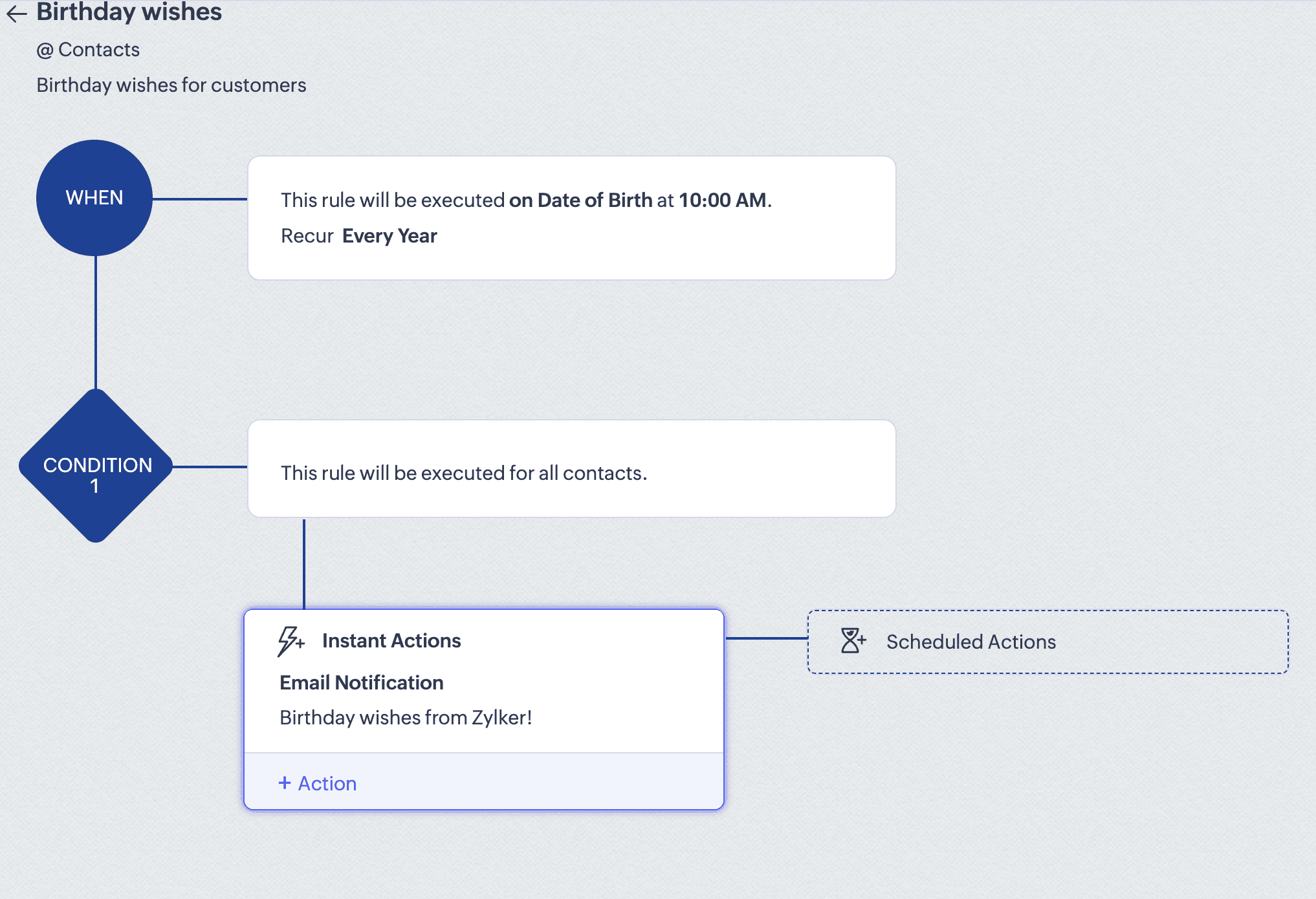
Task: Click the 'Every Year' recurrence text
Action: (x=389, y=236)
